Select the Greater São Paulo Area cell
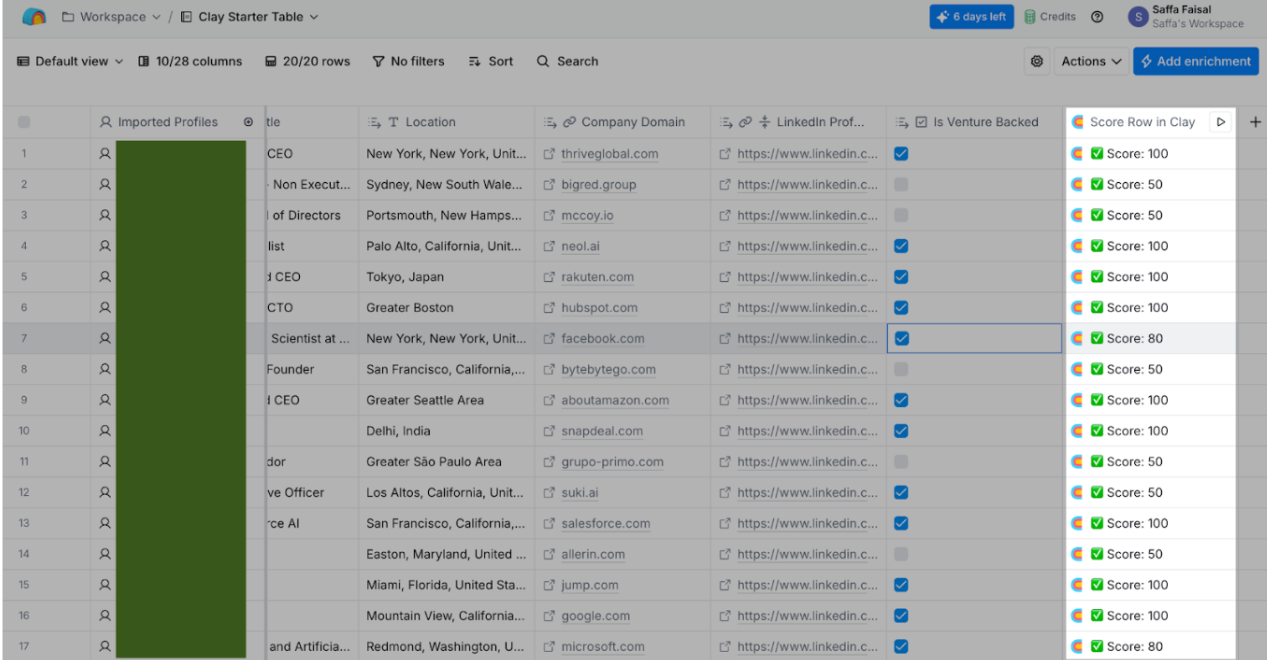 tap(447, 462)
